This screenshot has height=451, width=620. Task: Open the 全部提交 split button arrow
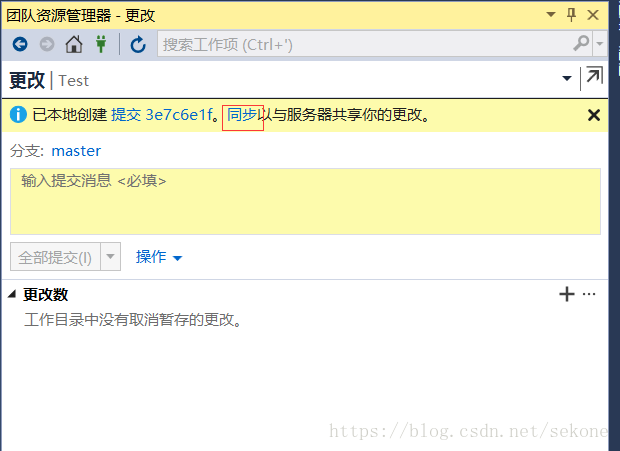point(111,257)
